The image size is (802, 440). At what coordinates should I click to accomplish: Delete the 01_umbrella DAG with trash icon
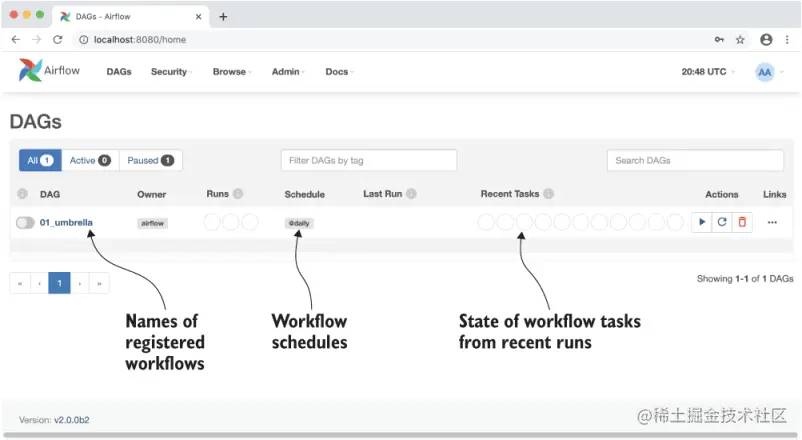point(742,222)
